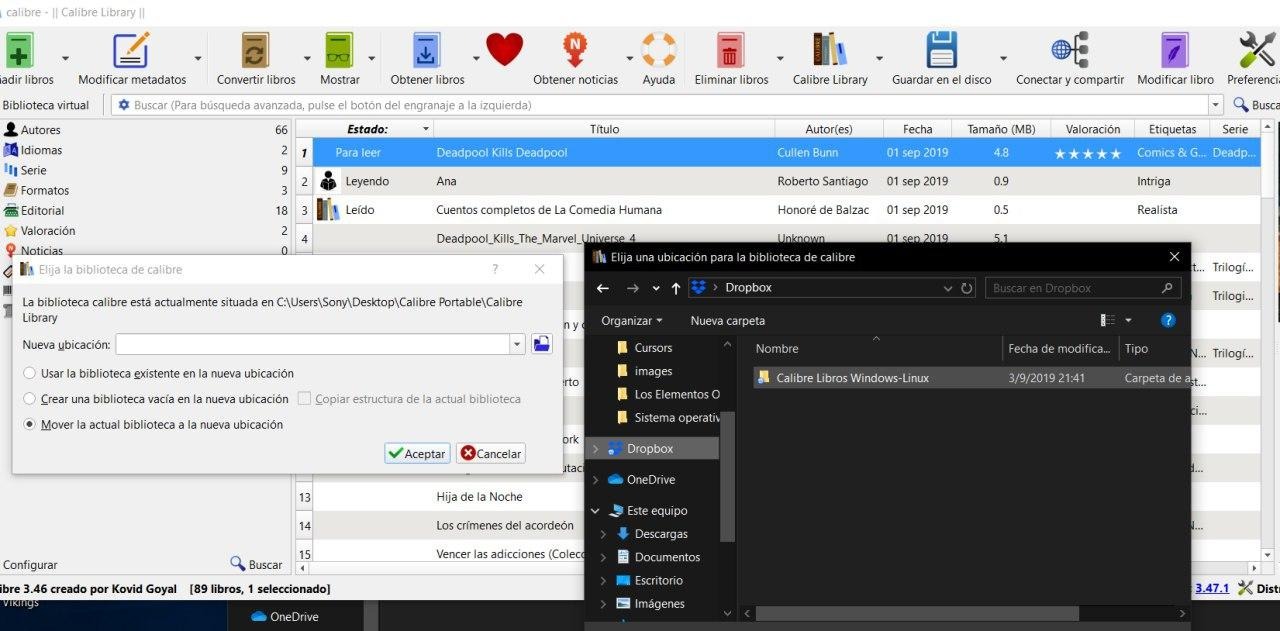Viewport: 1280px width, 631px height.
Task: Click the help question mark in the library dialog
Action: (x=495, y=269)
